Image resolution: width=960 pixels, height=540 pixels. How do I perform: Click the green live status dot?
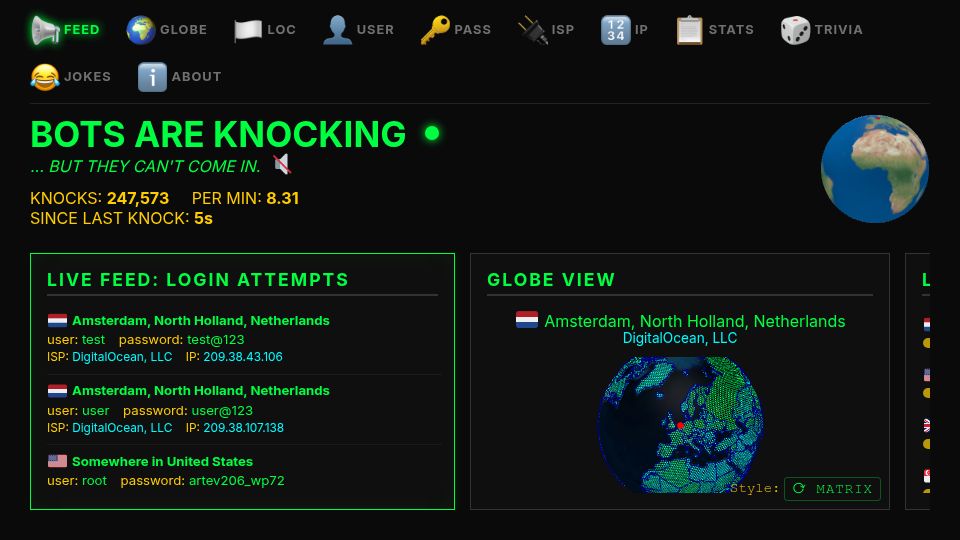(432, 133)
